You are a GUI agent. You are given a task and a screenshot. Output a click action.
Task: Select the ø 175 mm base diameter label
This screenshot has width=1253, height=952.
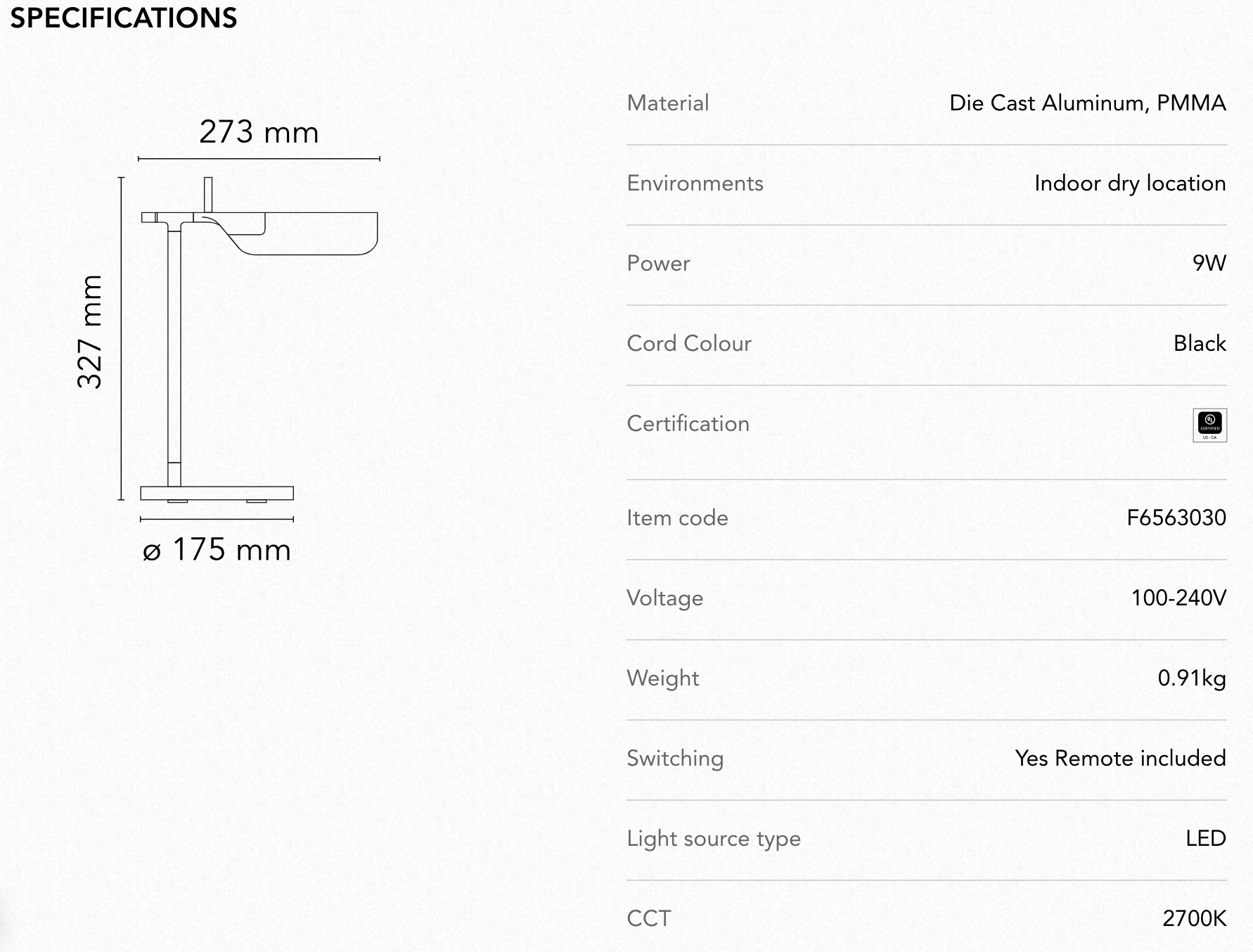click(x=217, y=549)
